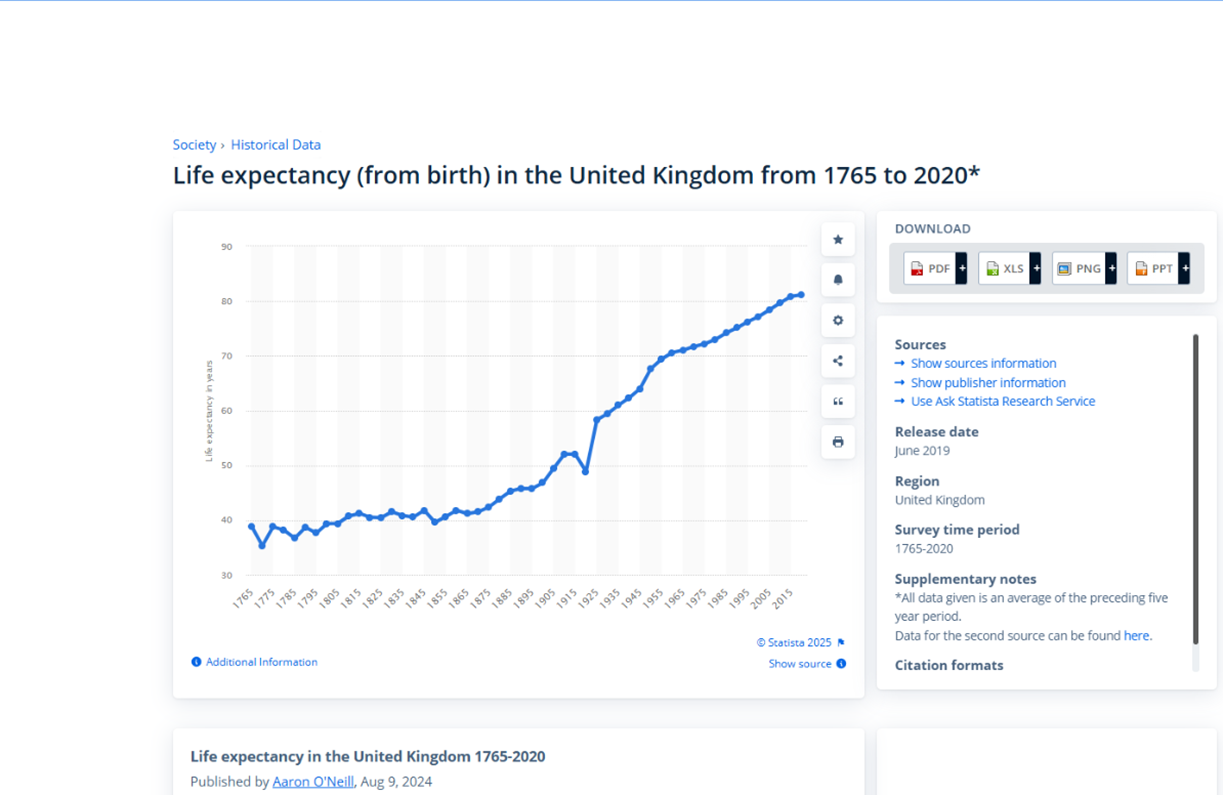
Task: Click the 2015 data point on chart
Action: pos(791,296)
